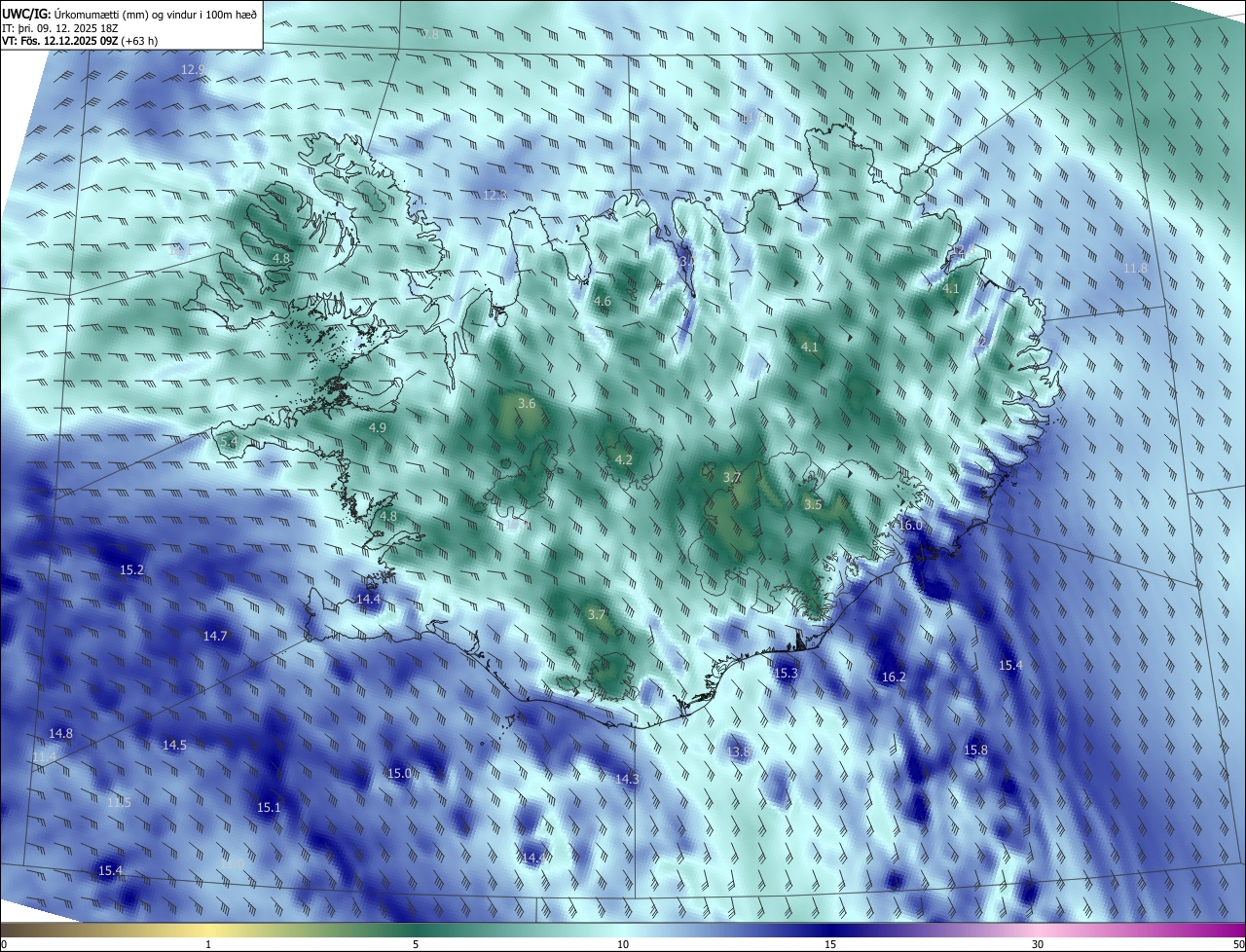Click the 12.9 value label on the map
1246x952 pixels.
point(193,70)
